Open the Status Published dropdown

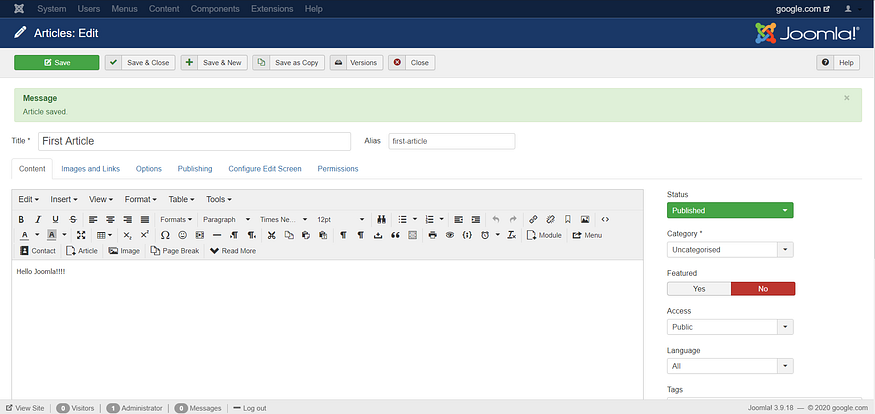tap(730, 210)
